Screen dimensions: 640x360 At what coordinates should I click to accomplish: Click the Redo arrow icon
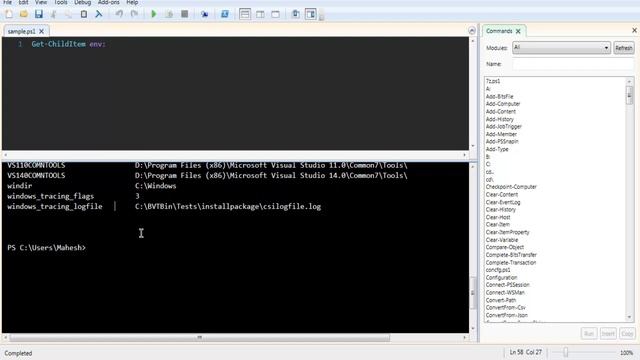(134, 14)
